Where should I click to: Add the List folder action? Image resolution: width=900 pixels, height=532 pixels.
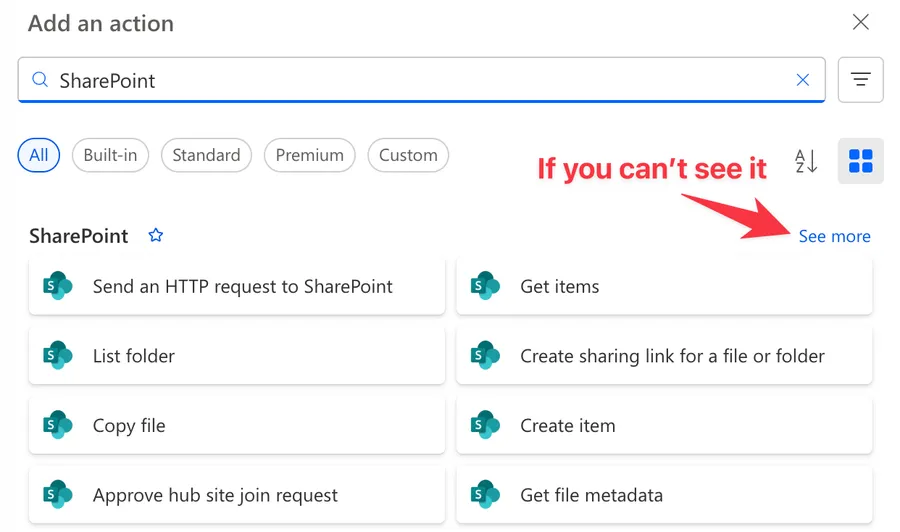pos(134,356)
